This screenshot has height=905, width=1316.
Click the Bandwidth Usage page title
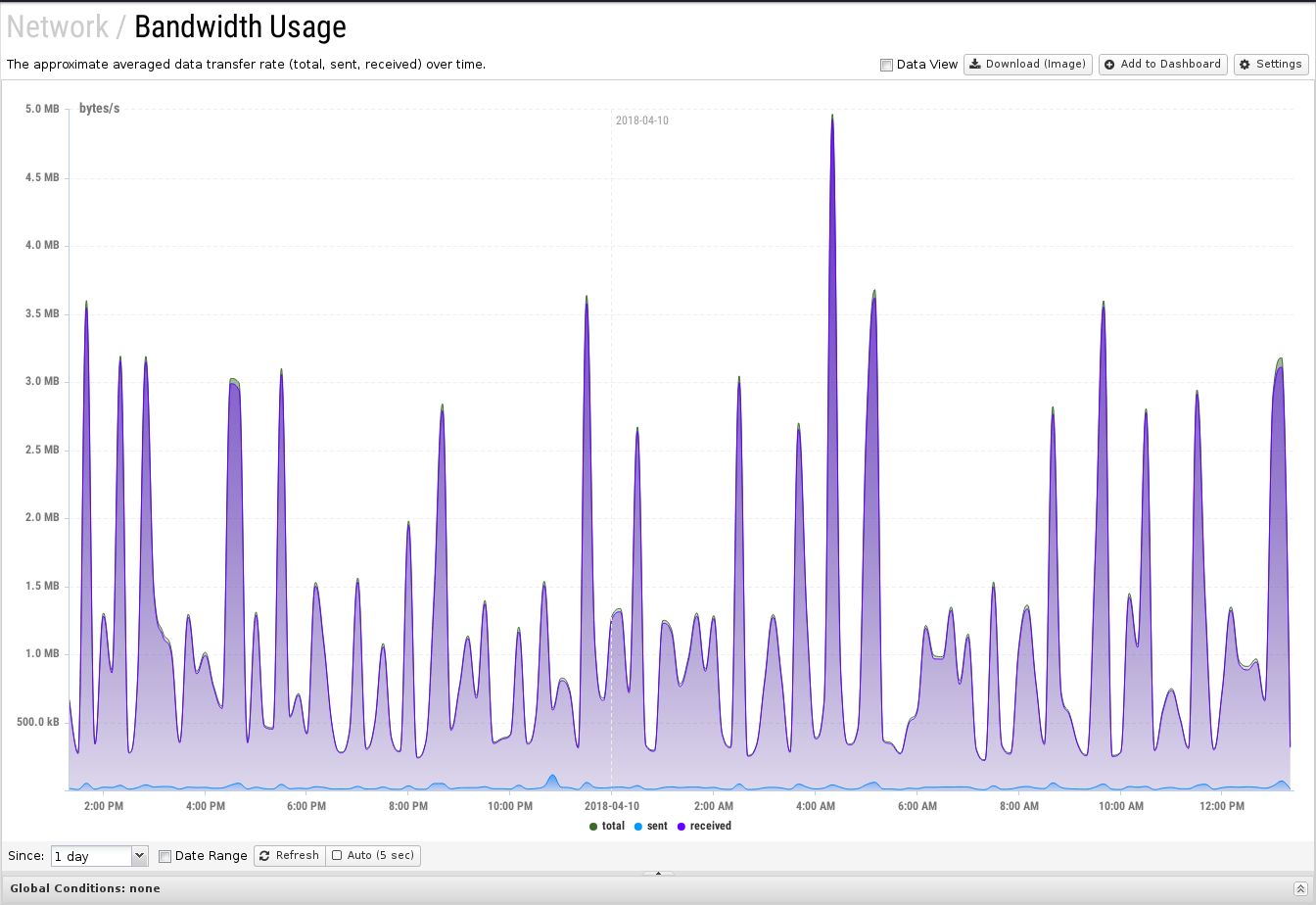tap(240, 26)
